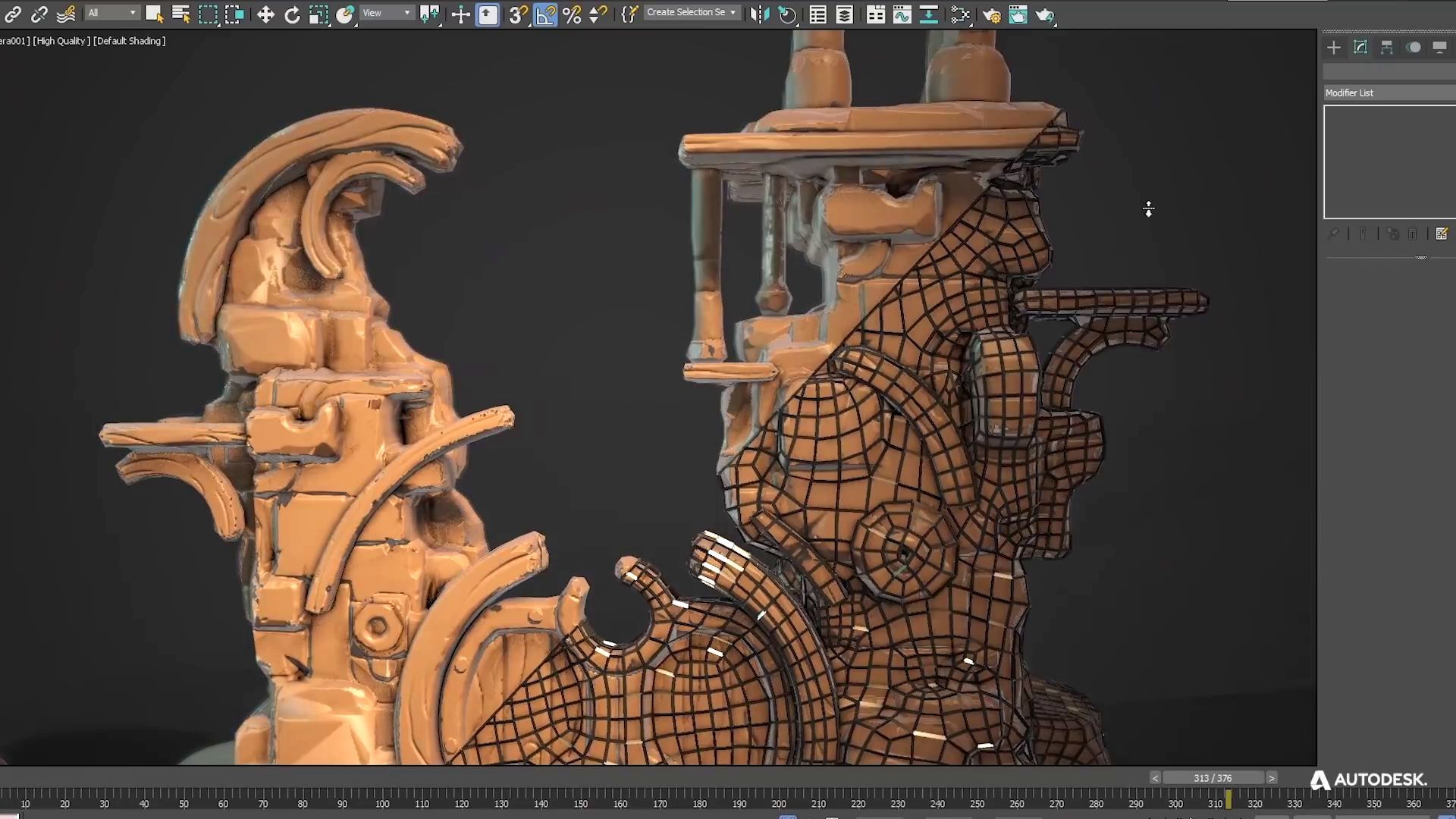
Task: Switch to the Create command panel tab
Action: [x=1334, y=48]
